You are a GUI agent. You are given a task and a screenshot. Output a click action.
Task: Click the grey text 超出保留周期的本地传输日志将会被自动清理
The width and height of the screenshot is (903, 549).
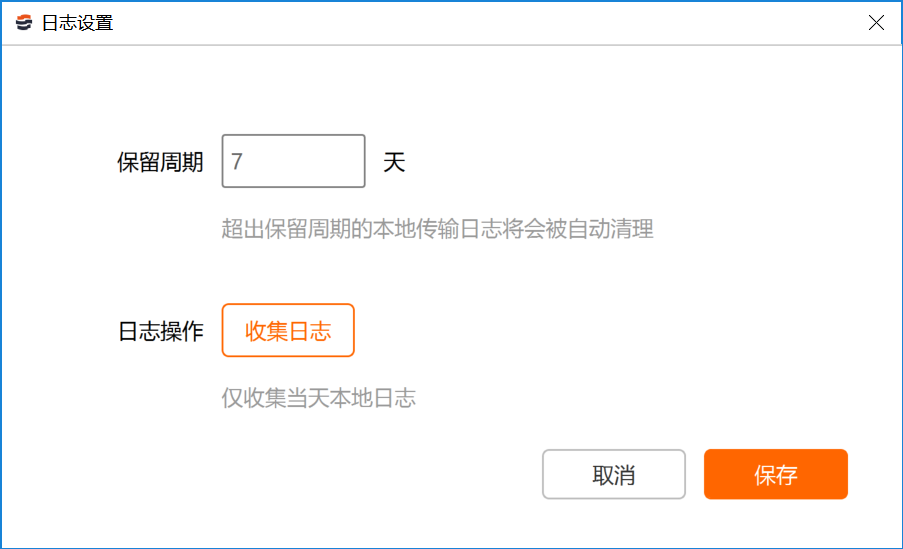pyautogui.click(x=437, y=229)
